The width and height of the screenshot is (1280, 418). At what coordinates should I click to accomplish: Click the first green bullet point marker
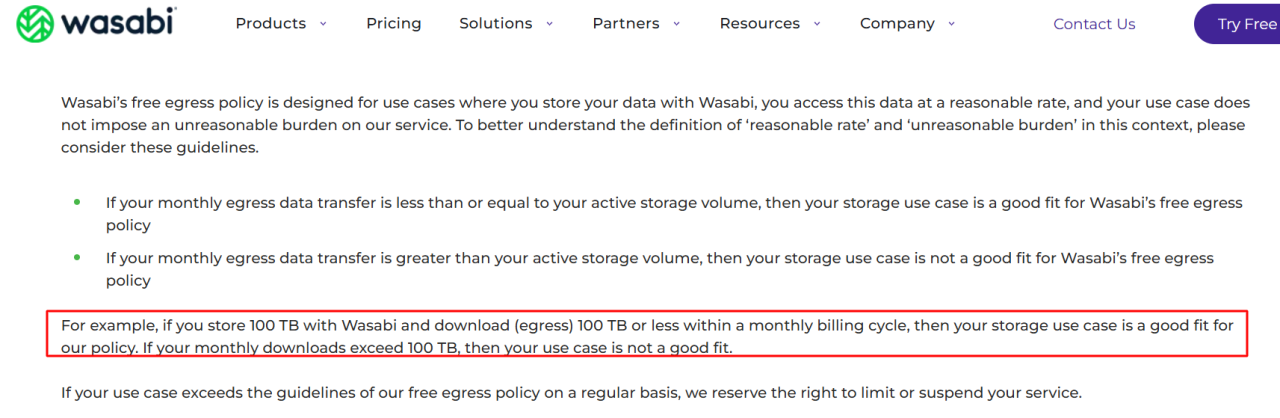[x=77, y=202]
